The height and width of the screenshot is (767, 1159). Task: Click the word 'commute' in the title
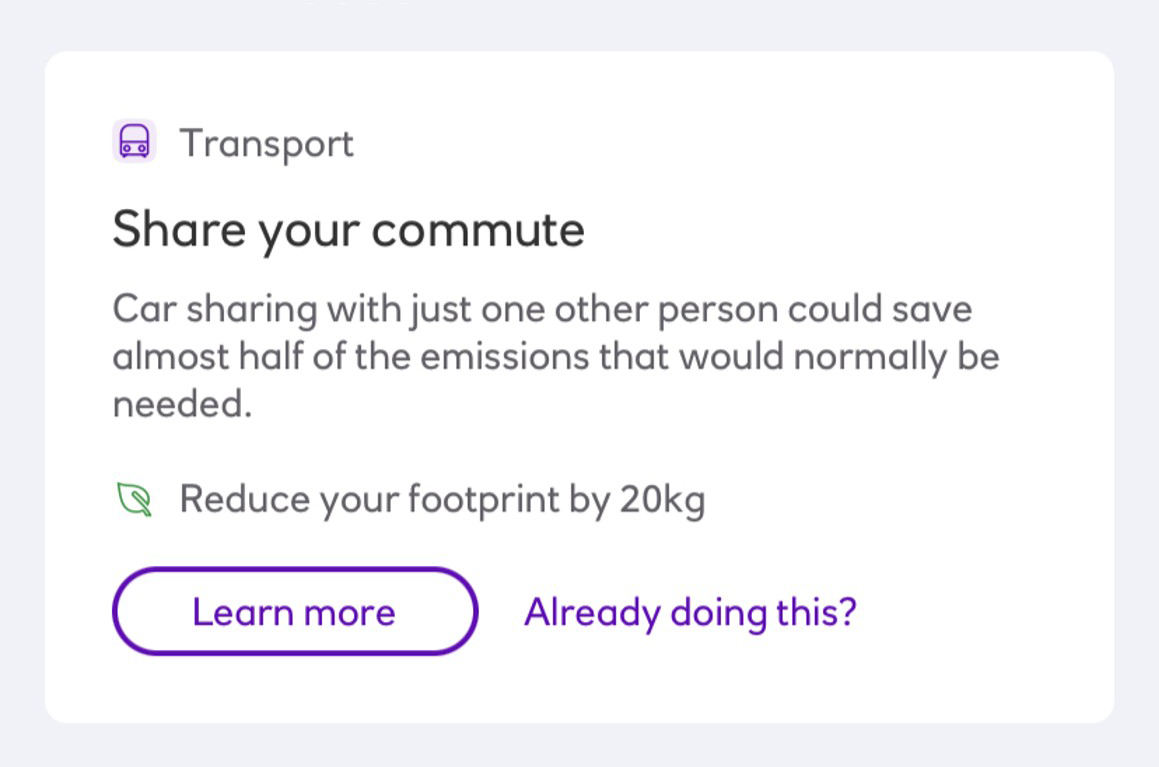(478, 230)
